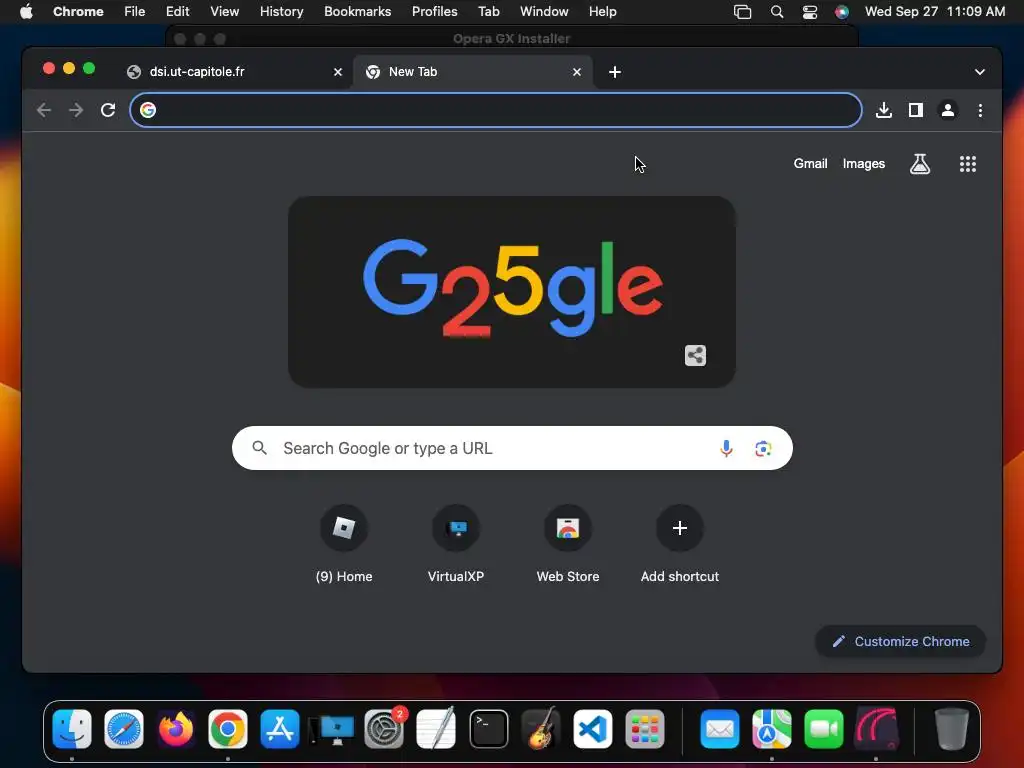Open the Edit menu
The width and height of the screenshot is (1024, 768).
click(x=177, y=11)
